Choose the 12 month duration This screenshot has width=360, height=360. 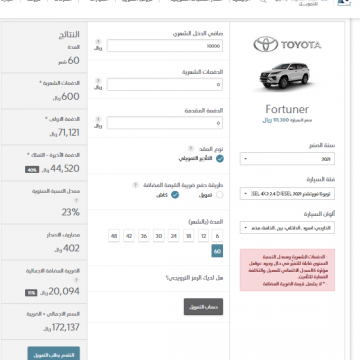pos(203,236)
